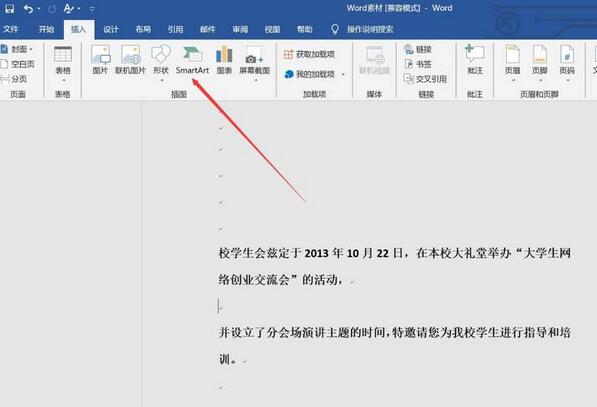597x407 pixels.
Task: Select the 插入 ribbon tab
Action: pos(78,29)
